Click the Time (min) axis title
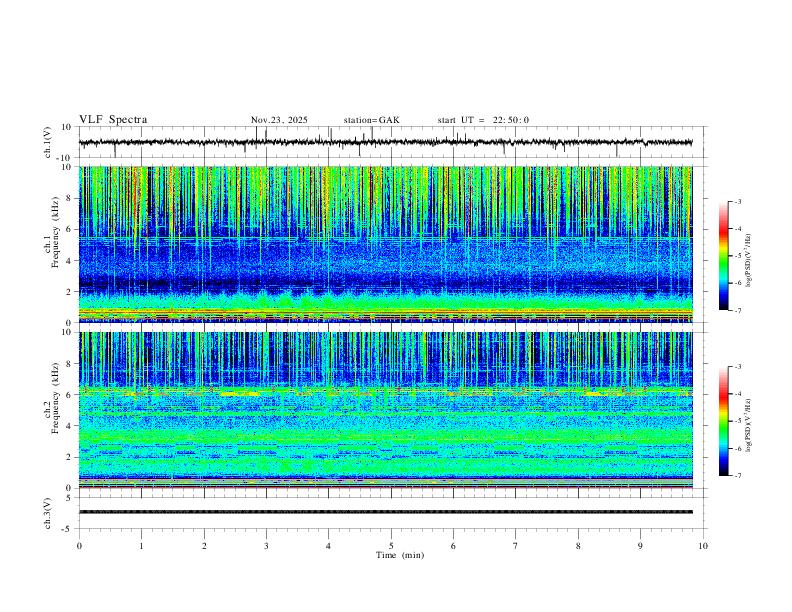792x612 pixels. pos(400,555)
